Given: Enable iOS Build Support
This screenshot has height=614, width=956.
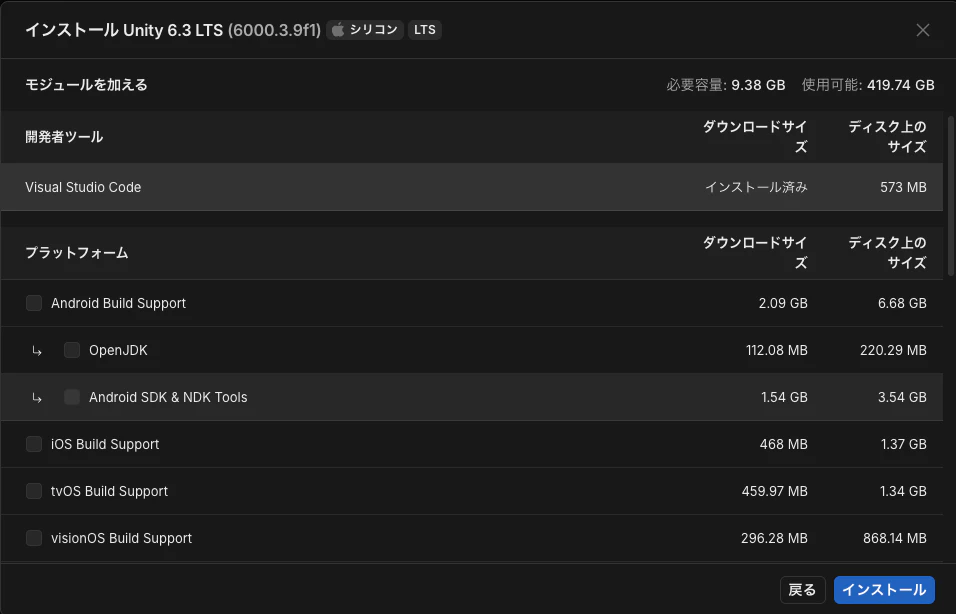Looking at the screenshot, I should pyautogui.click(x=33, y=444).
